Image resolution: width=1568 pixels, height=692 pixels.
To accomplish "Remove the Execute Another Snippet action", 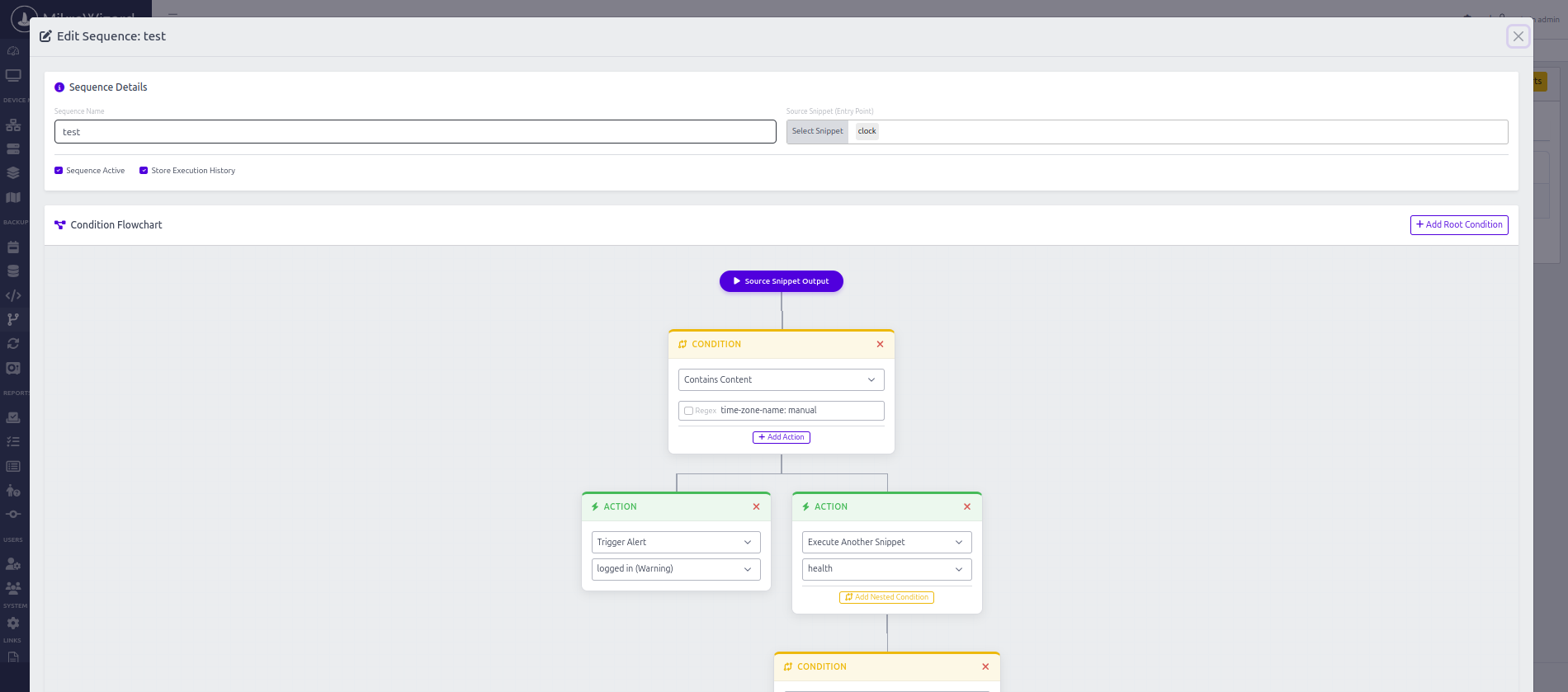I will pos(967,507).
